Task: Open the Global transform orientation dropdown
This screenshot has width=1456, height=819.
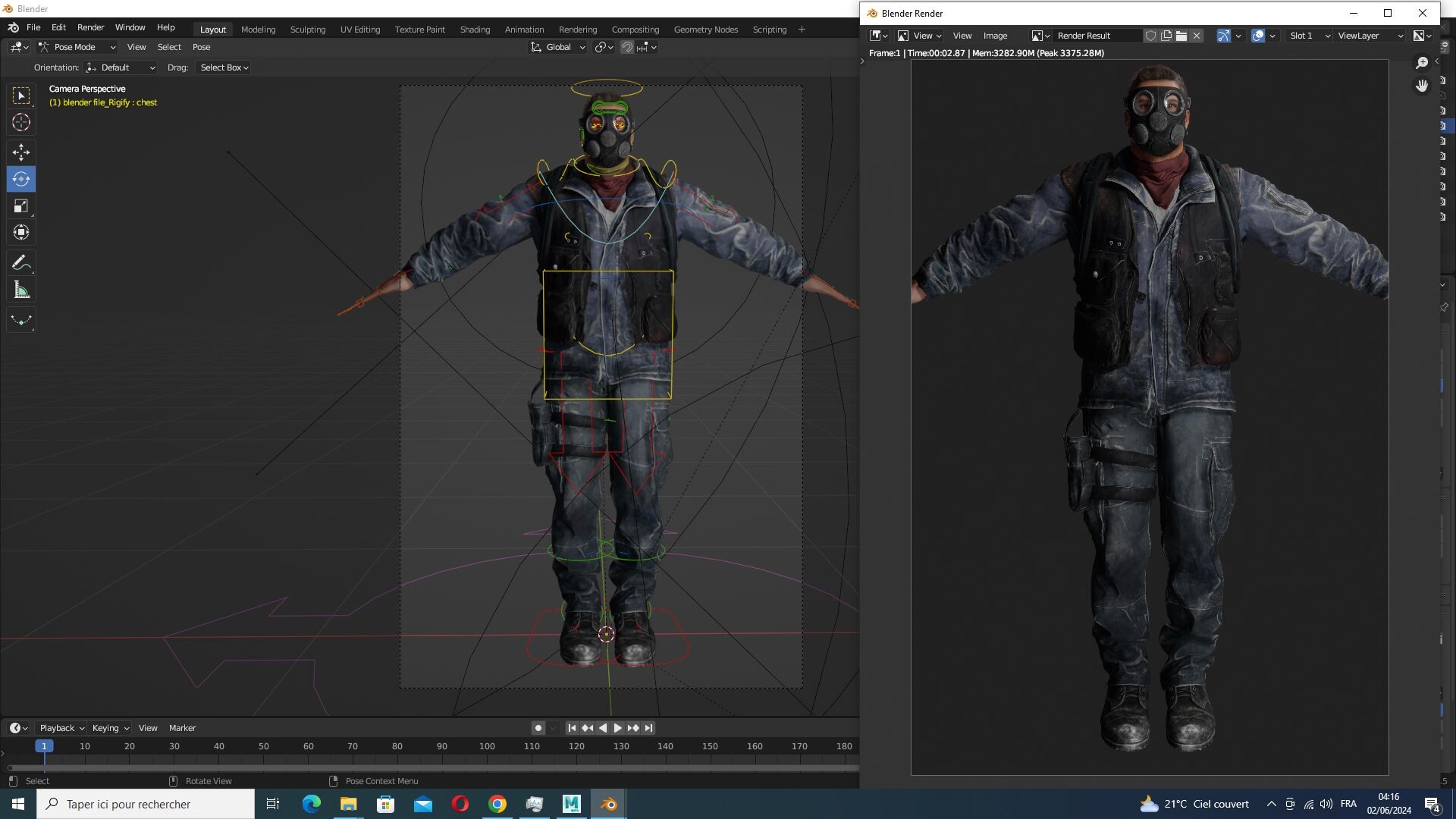Action: [558, 47]
